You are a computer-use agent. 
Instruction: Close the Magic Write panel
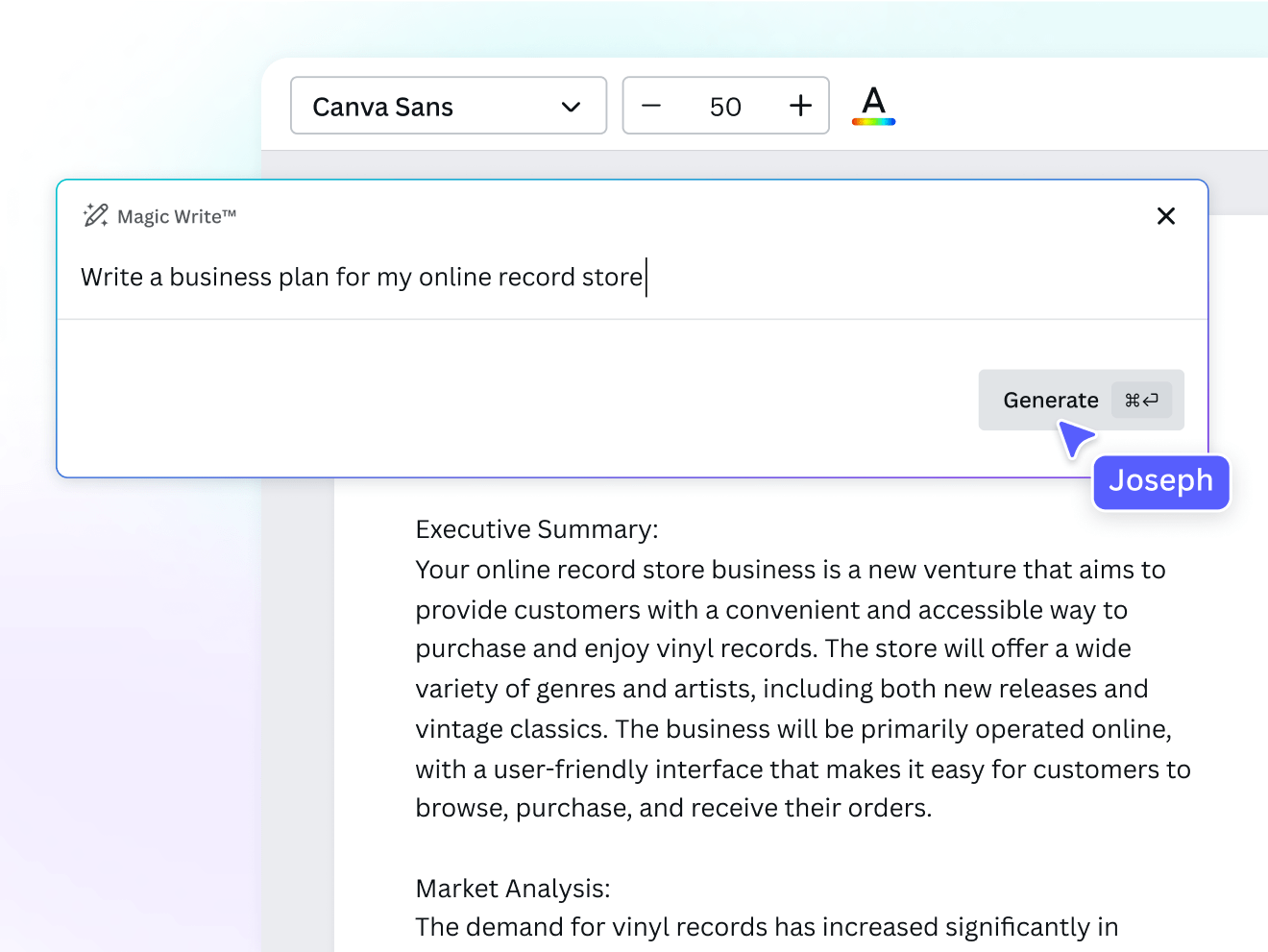coord(1165,216)
